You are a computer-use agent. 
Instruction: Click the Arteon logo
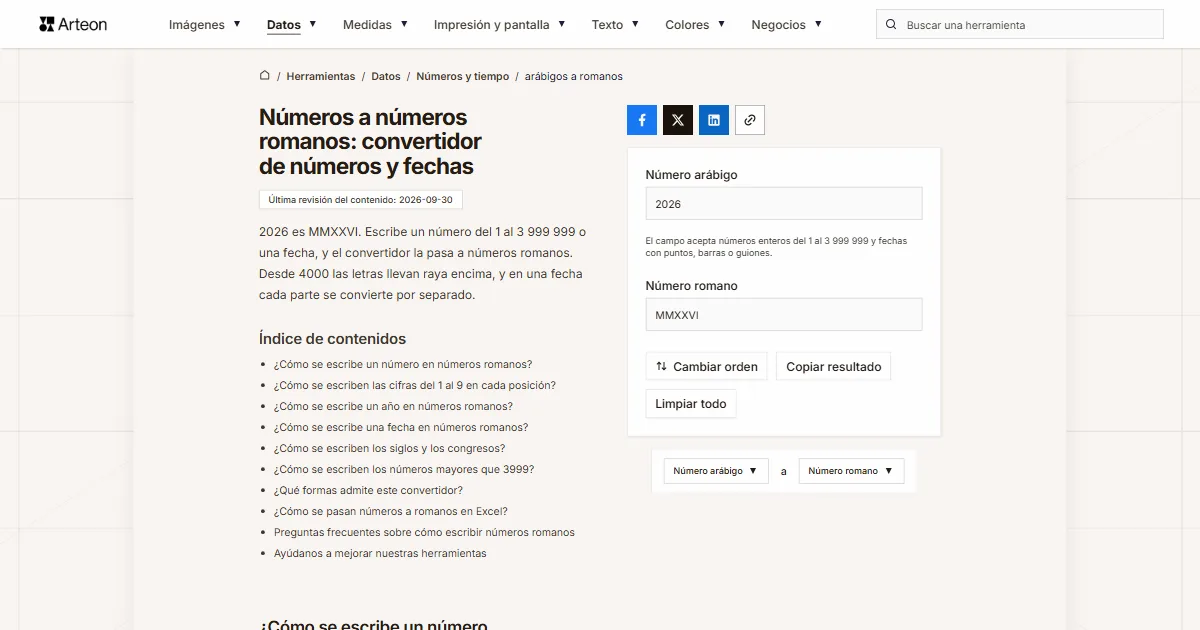pos(73,24)
